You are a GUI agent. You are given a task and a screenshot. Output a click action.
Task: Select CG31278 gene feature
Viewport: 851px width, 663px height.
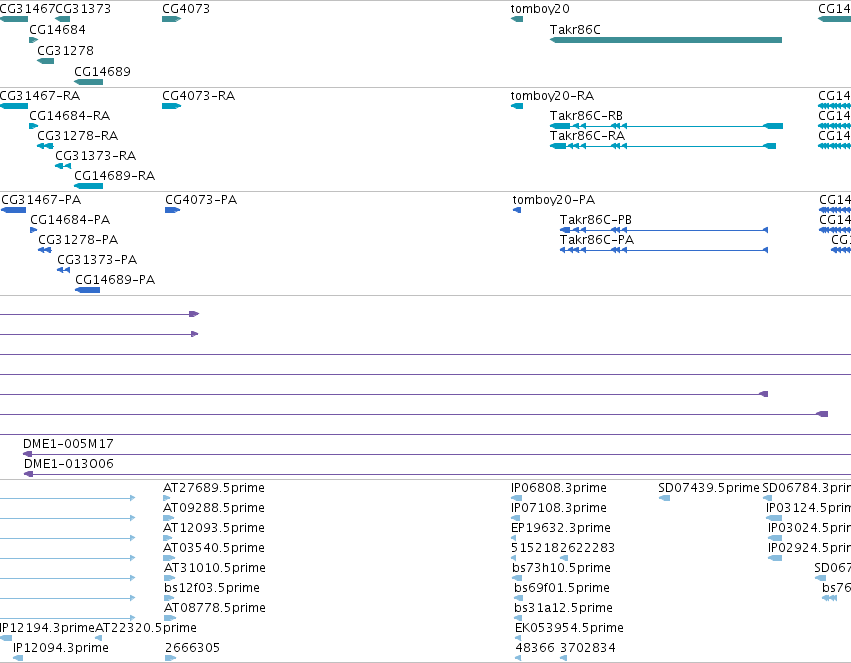[46, 61]
